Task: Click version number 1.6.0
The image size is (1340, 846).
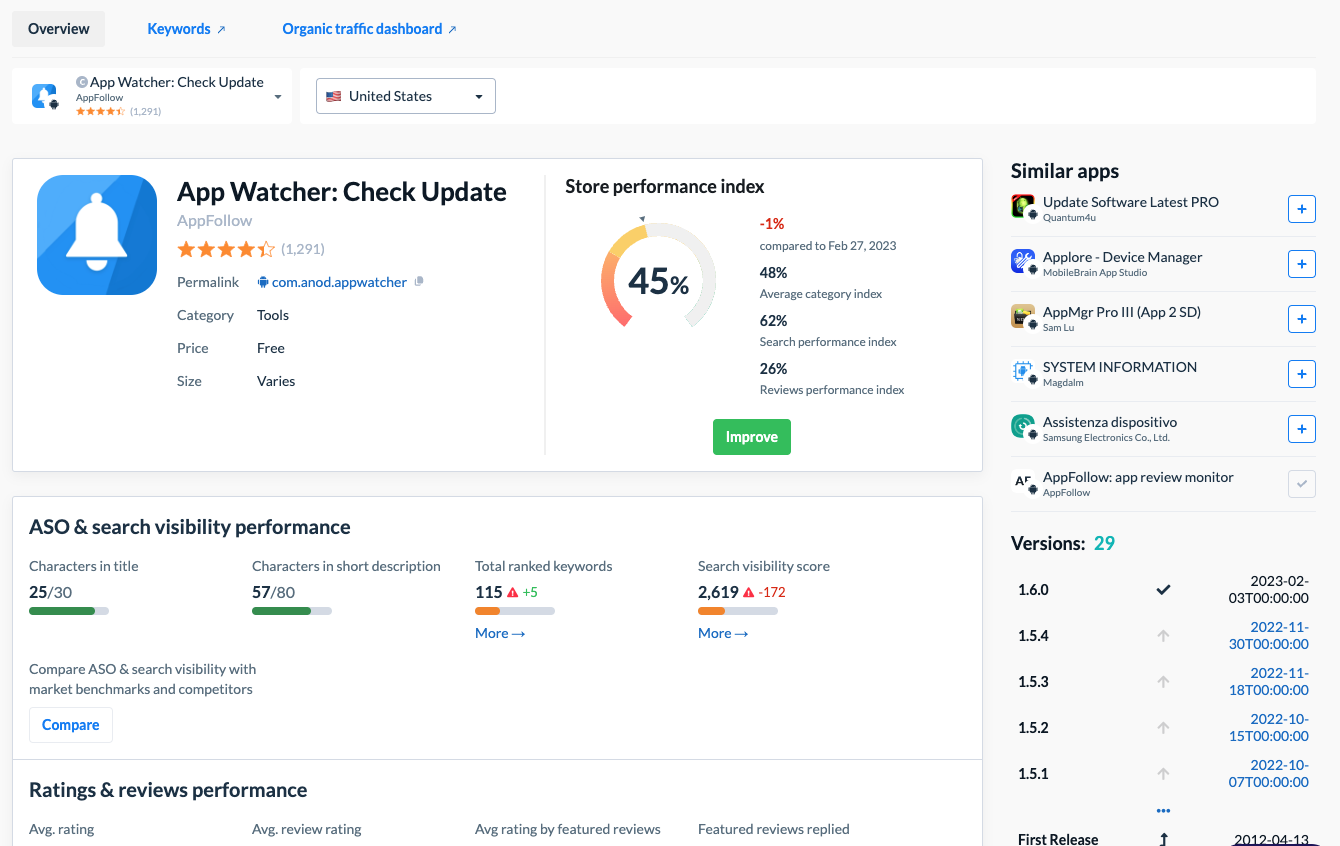Action: click(x=1033, y=590)
